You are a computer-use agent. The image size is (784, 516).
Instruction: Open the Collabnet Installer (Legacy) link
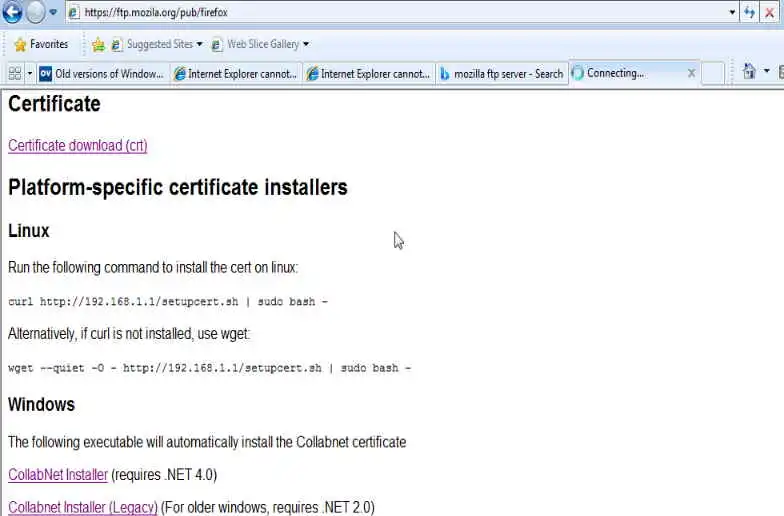pyautogui.click(x=83, y=507)
